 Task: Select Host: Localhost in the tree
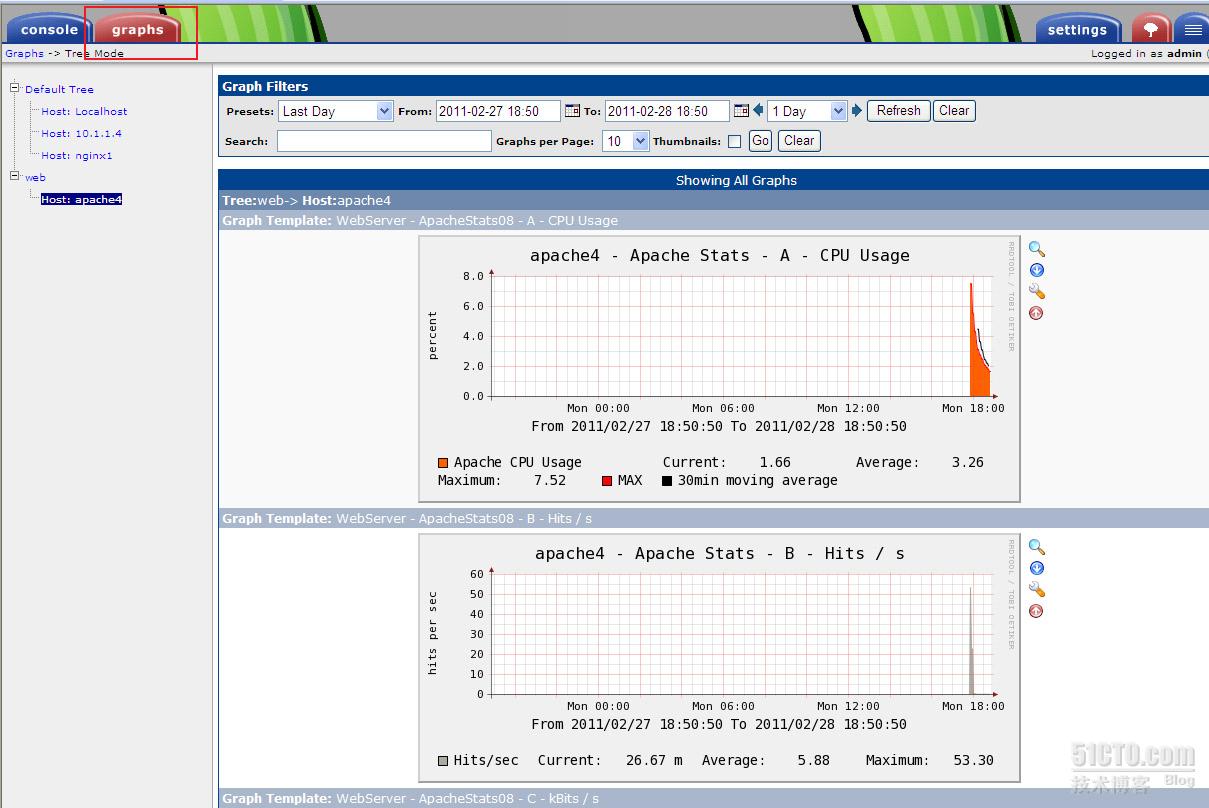click(x=84, y=111)
